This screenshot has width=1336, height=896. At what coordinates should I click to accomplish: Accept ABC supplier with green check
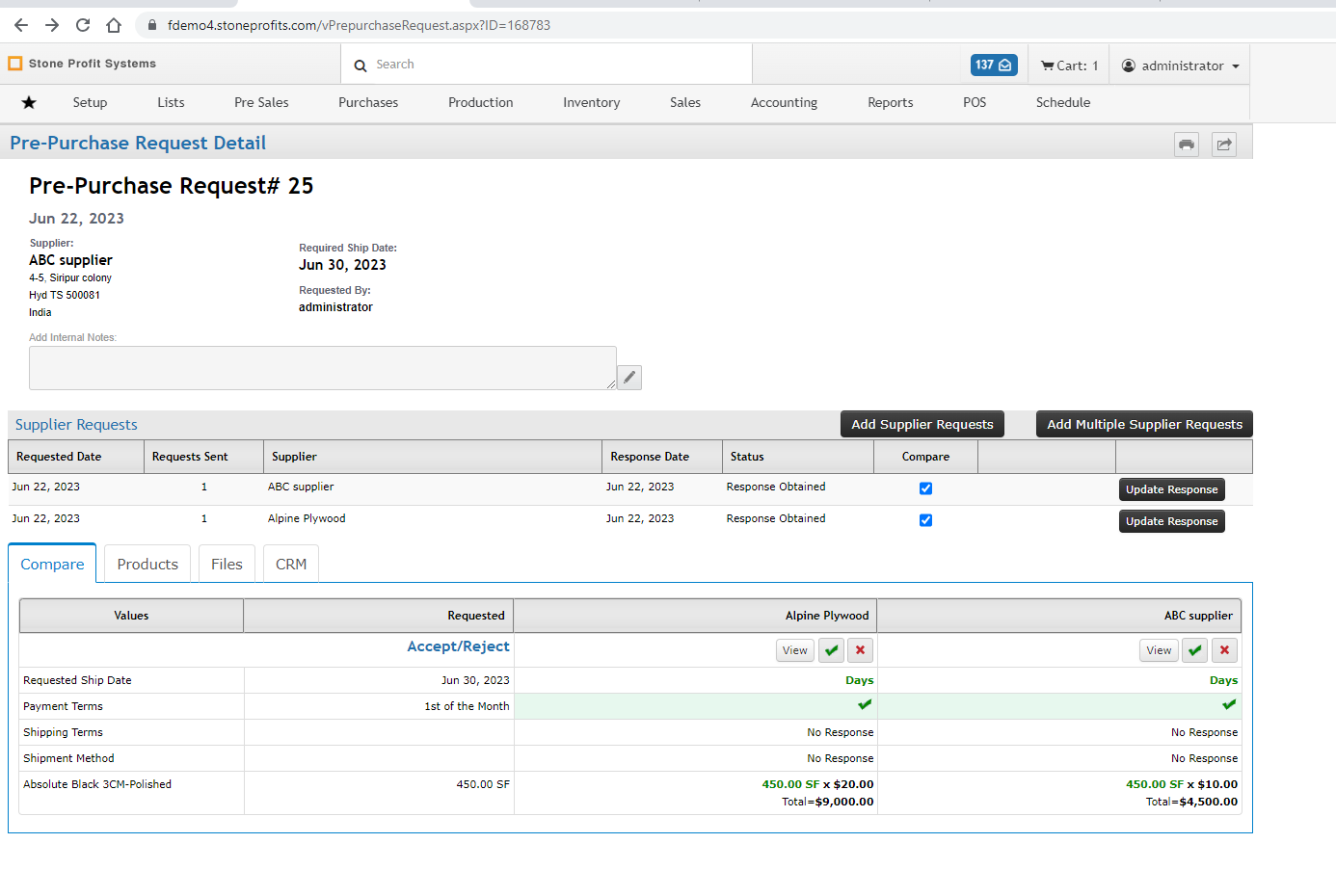tap(1195, 650)
